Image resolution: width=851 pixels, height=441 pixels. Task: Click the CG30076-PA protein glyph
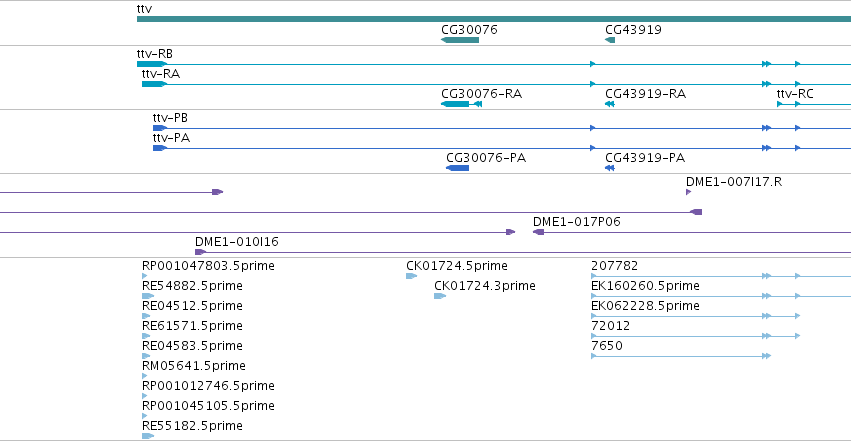tap(458, 168)
